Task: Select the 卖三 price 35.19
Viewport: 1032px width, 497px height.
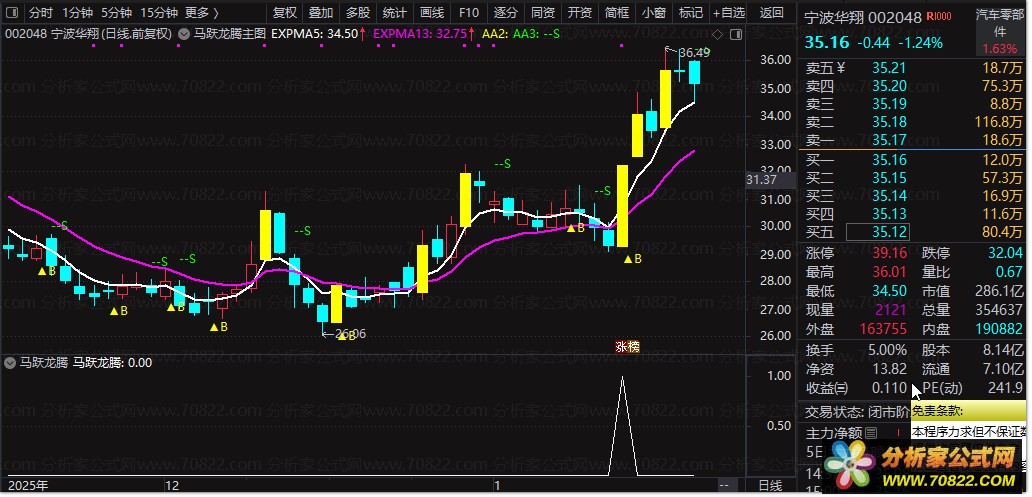Action: click(889, 104)
